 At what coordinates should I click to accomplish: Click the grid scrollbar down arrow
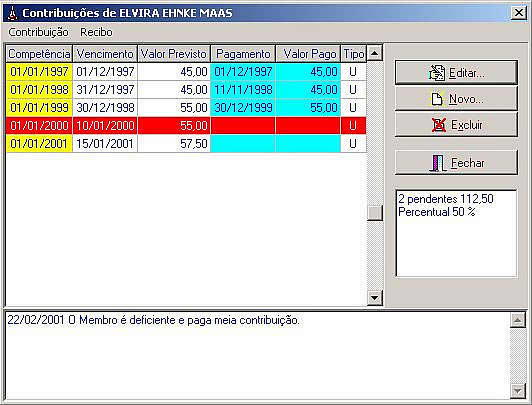(x=375, y=298)
